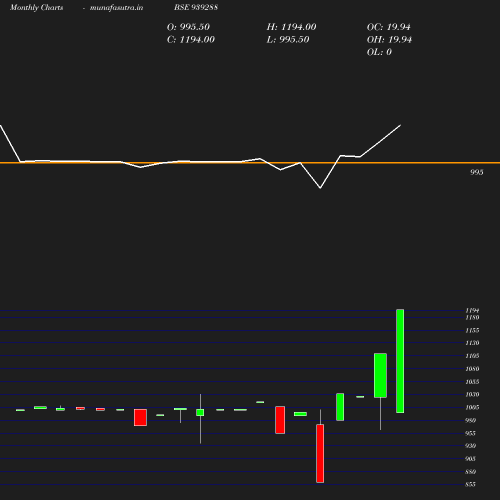Click the 1194 price axis label
Image resolution: width=500 pixels, height=500 pixels.
pyautogui.click(x=472, y=310)
